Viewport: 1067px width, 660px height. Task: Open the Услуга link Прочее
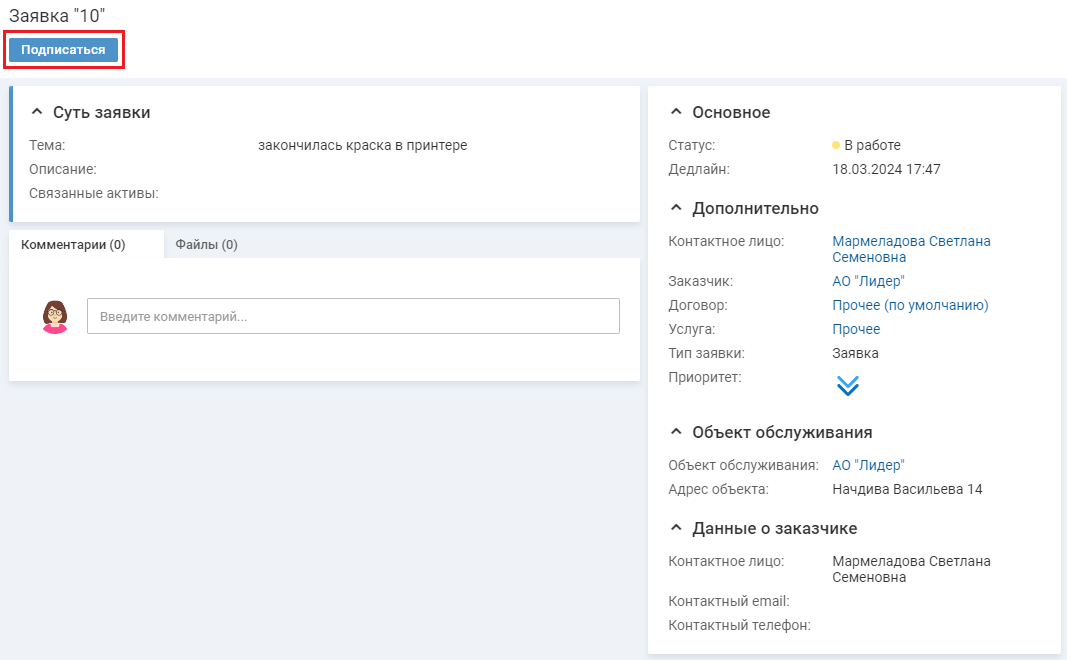coord(856,329)
